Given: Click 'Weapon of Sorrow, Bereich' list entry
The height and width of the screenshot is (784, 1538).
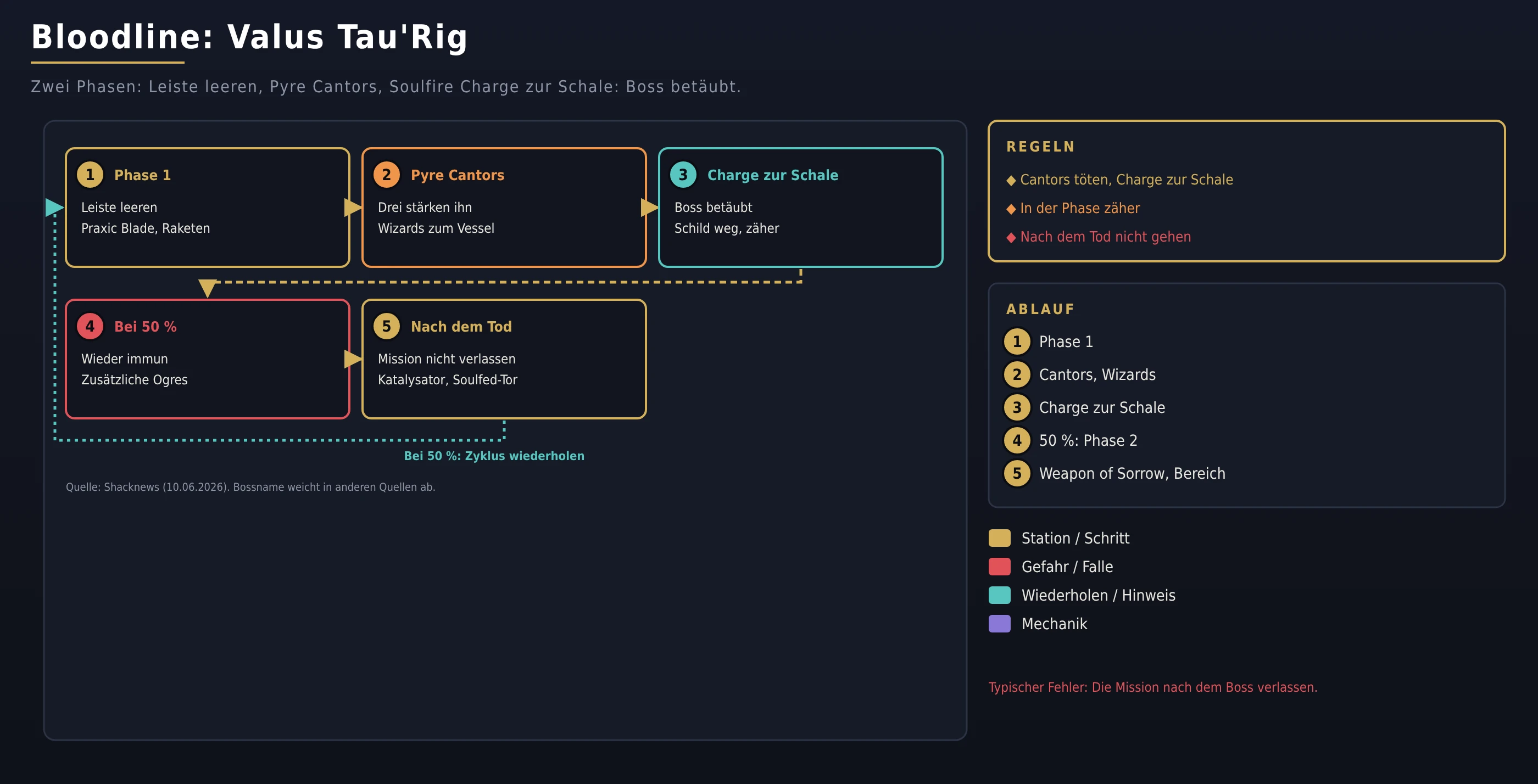Looking at the screenshot, I should pos(1132,474).
